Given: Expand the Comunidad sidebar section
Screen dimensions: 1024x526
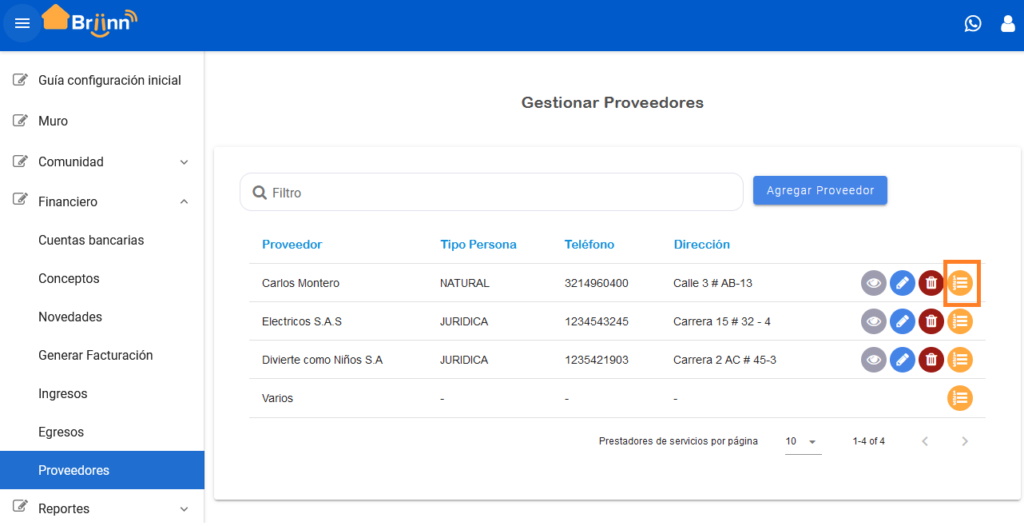Looking at the screenshot, I should [x=102, y=161].
